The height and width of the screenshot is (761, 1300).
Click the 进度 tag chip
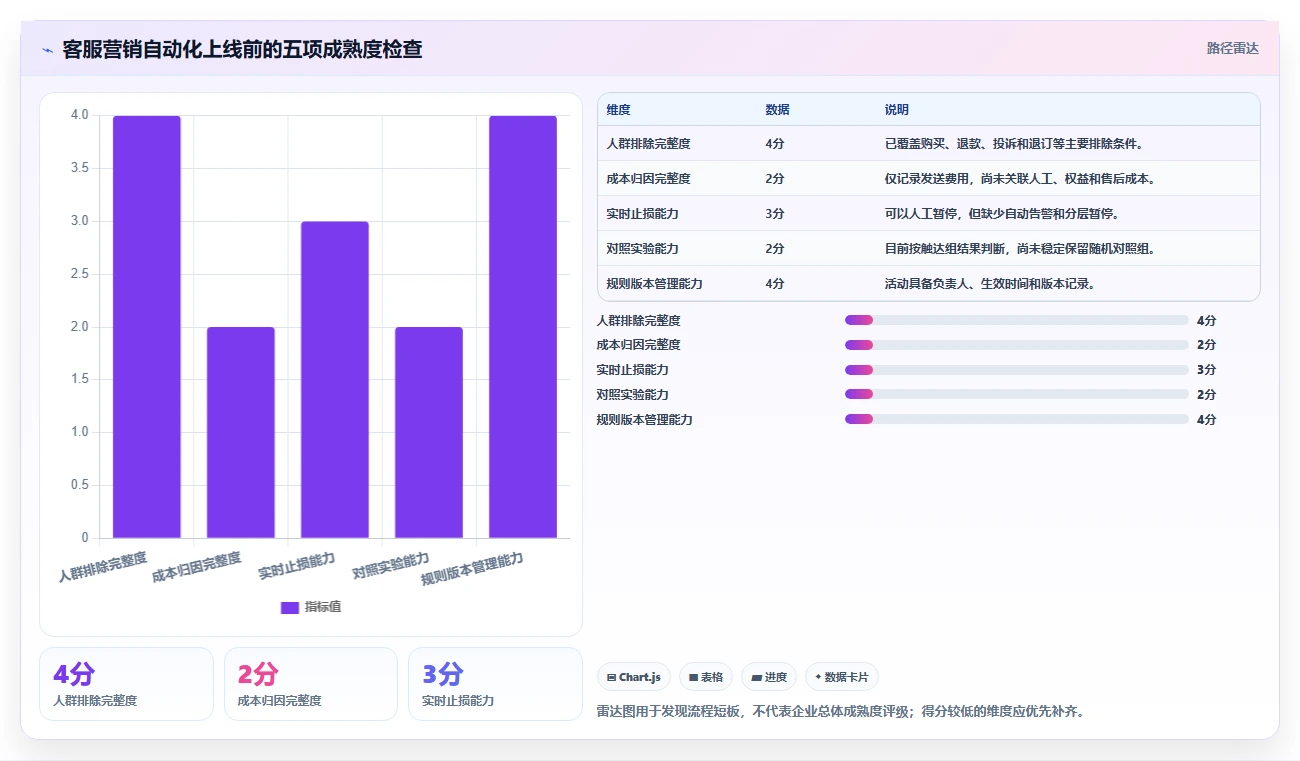coord(769,677)
